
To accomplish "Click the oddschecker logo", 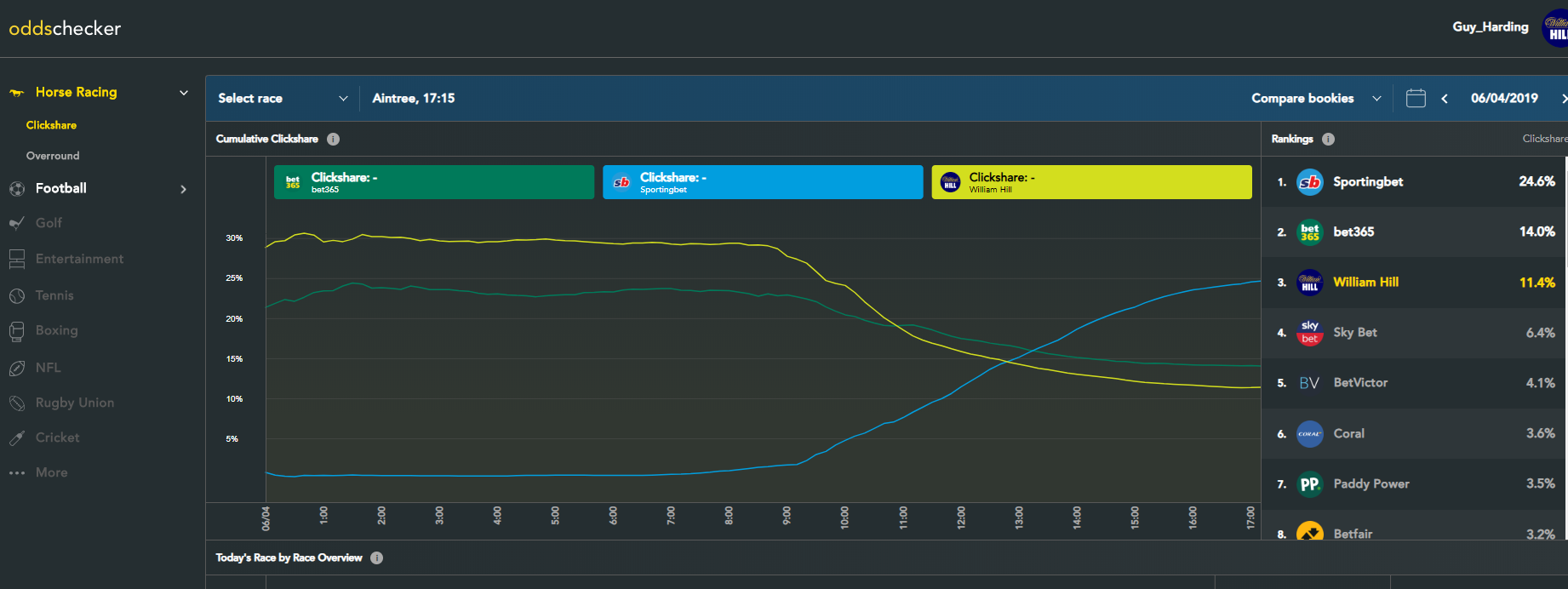I will click(x=65, y=28).
